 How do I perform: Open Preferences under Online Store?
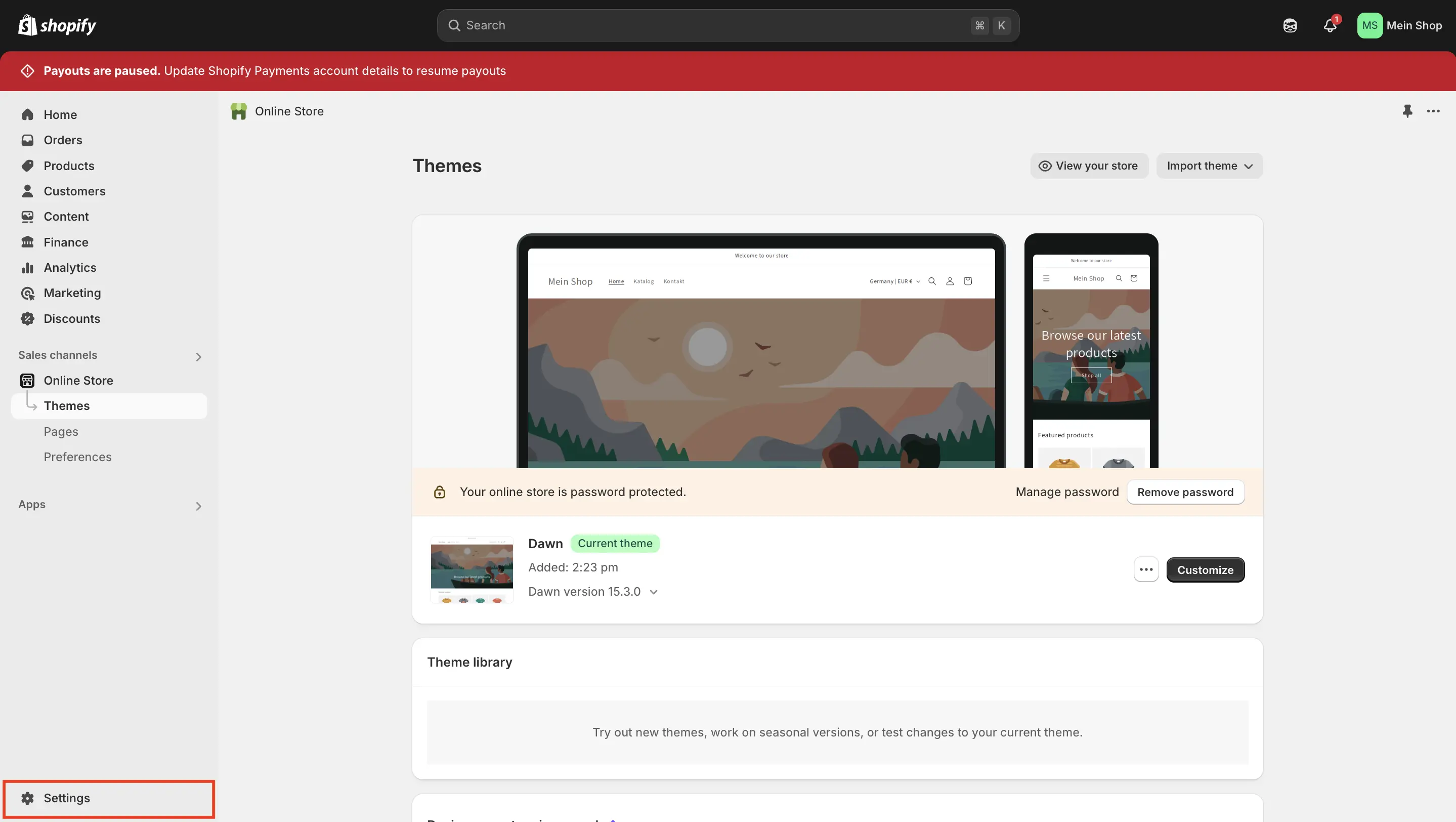[77, 457]
